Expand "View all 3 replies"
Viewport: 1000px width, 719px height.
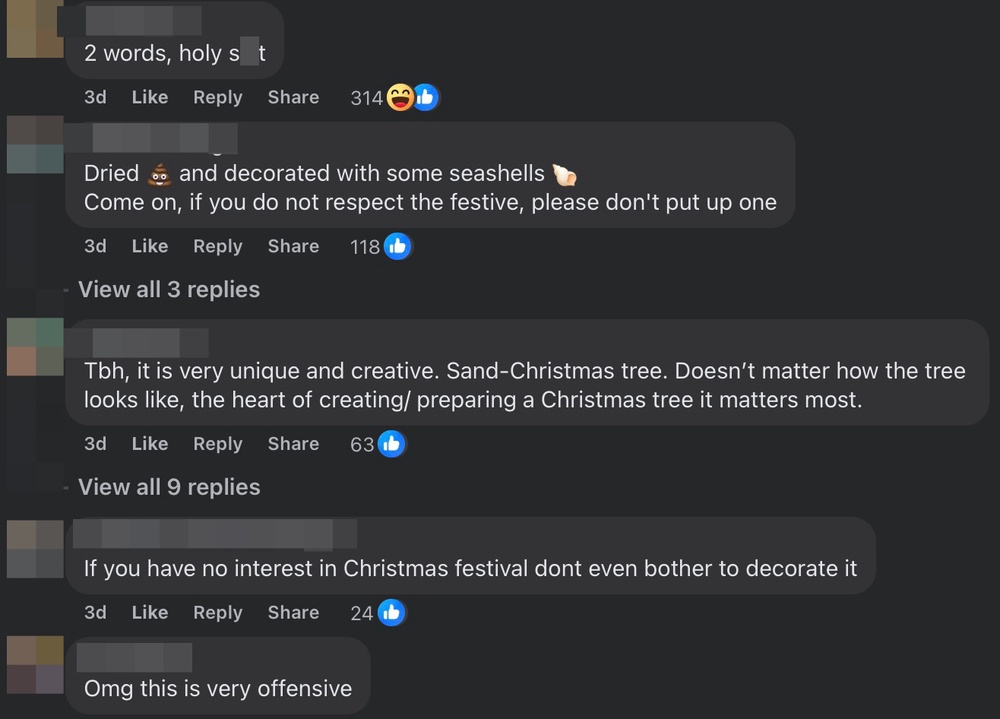pos(169,290)
